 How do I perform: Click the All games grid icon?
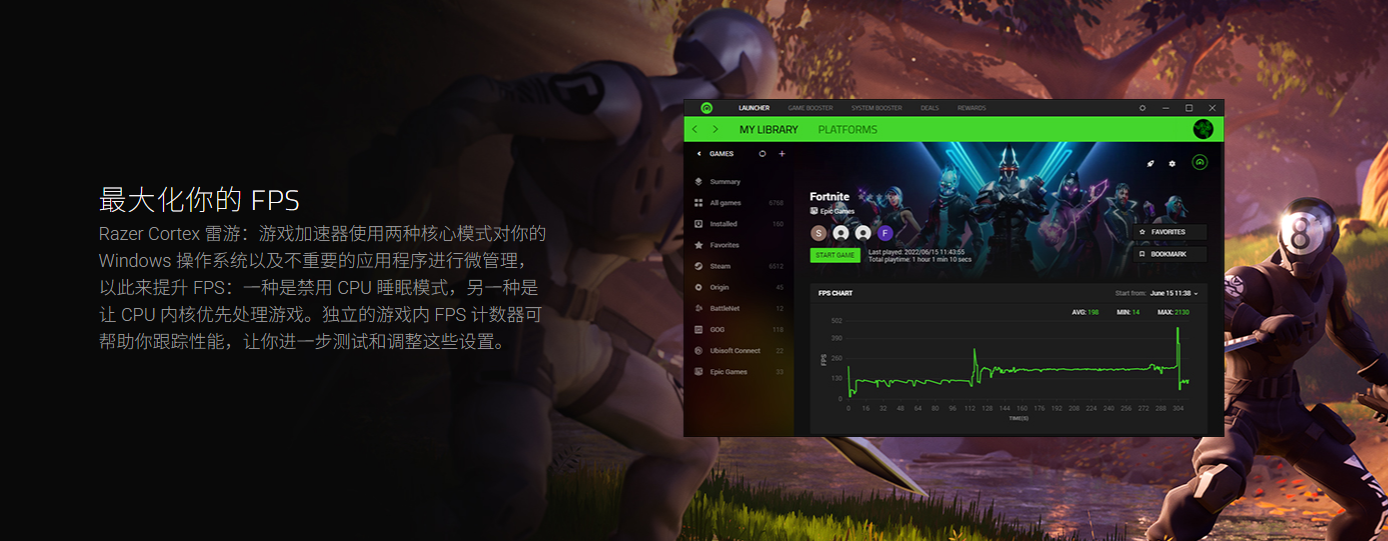pos(698,203)
